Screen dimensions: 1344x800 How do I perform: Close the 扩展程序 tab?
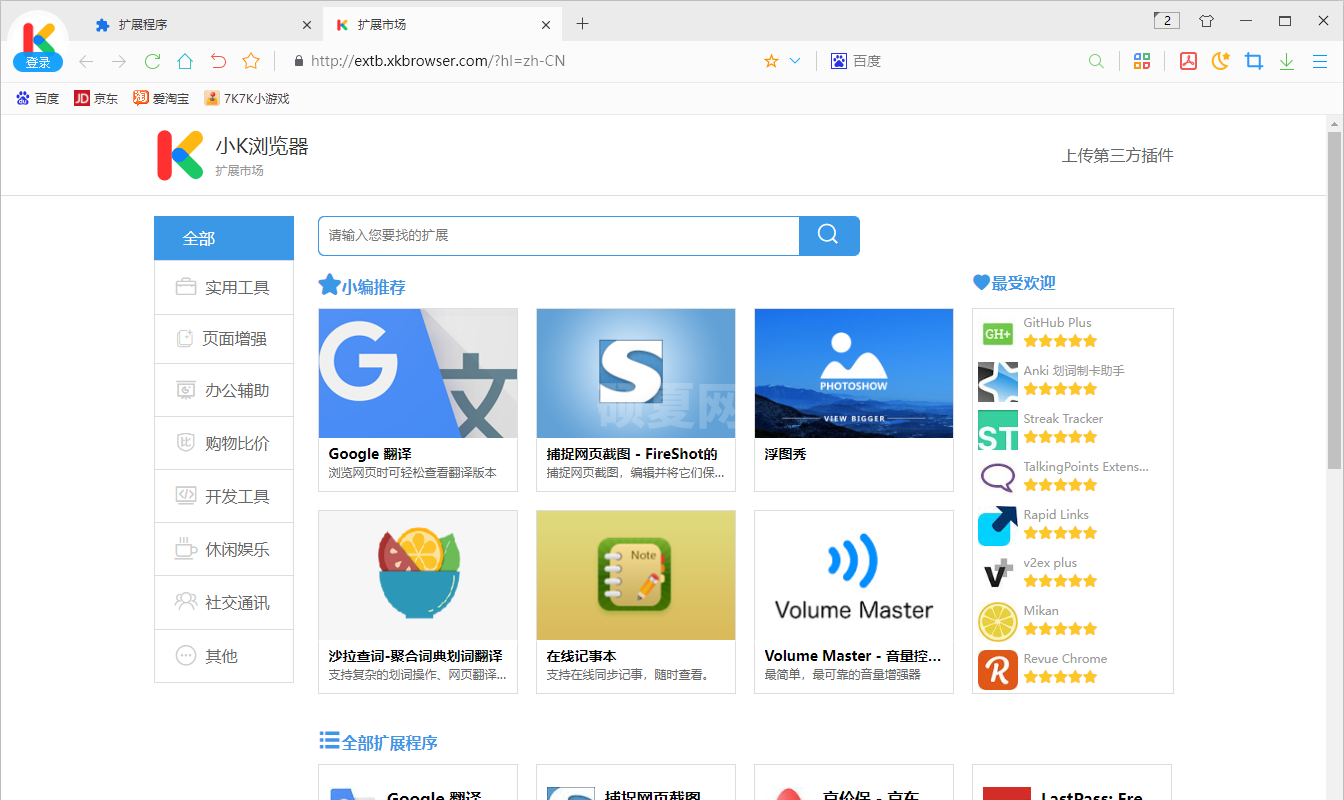click(306, 25)
